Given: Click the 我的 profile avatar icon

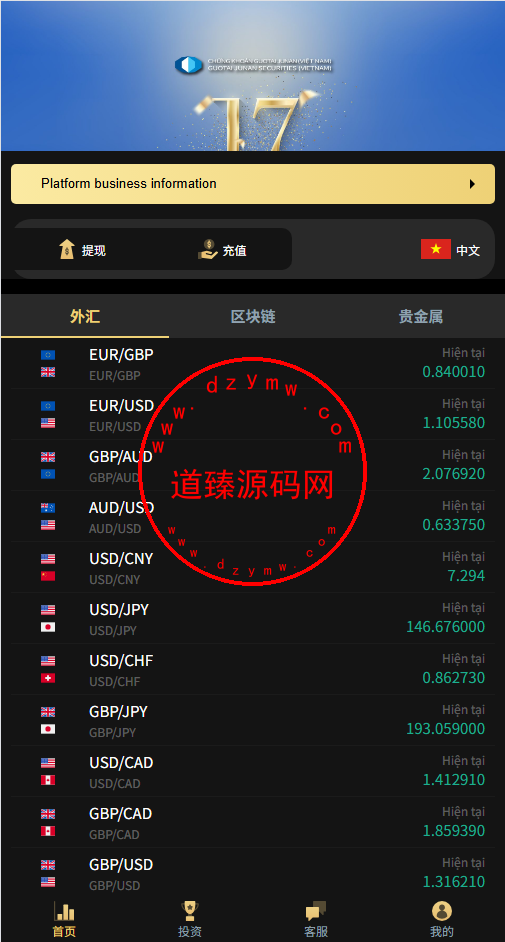Looking at the screenshot, I should point(442,911).
